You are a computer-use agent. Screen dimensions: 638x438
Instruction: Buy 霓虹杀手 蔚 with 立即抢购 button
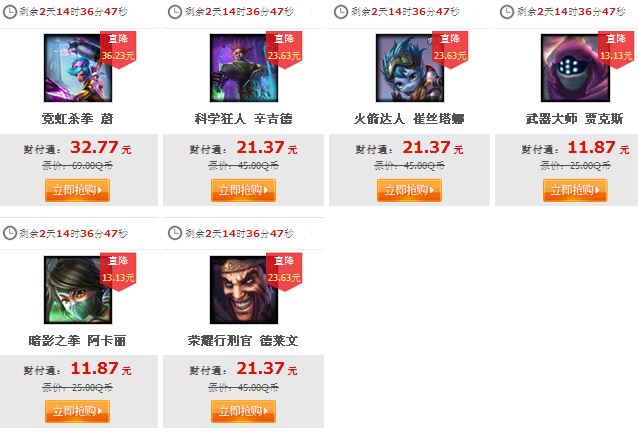(x=77, y=190)
